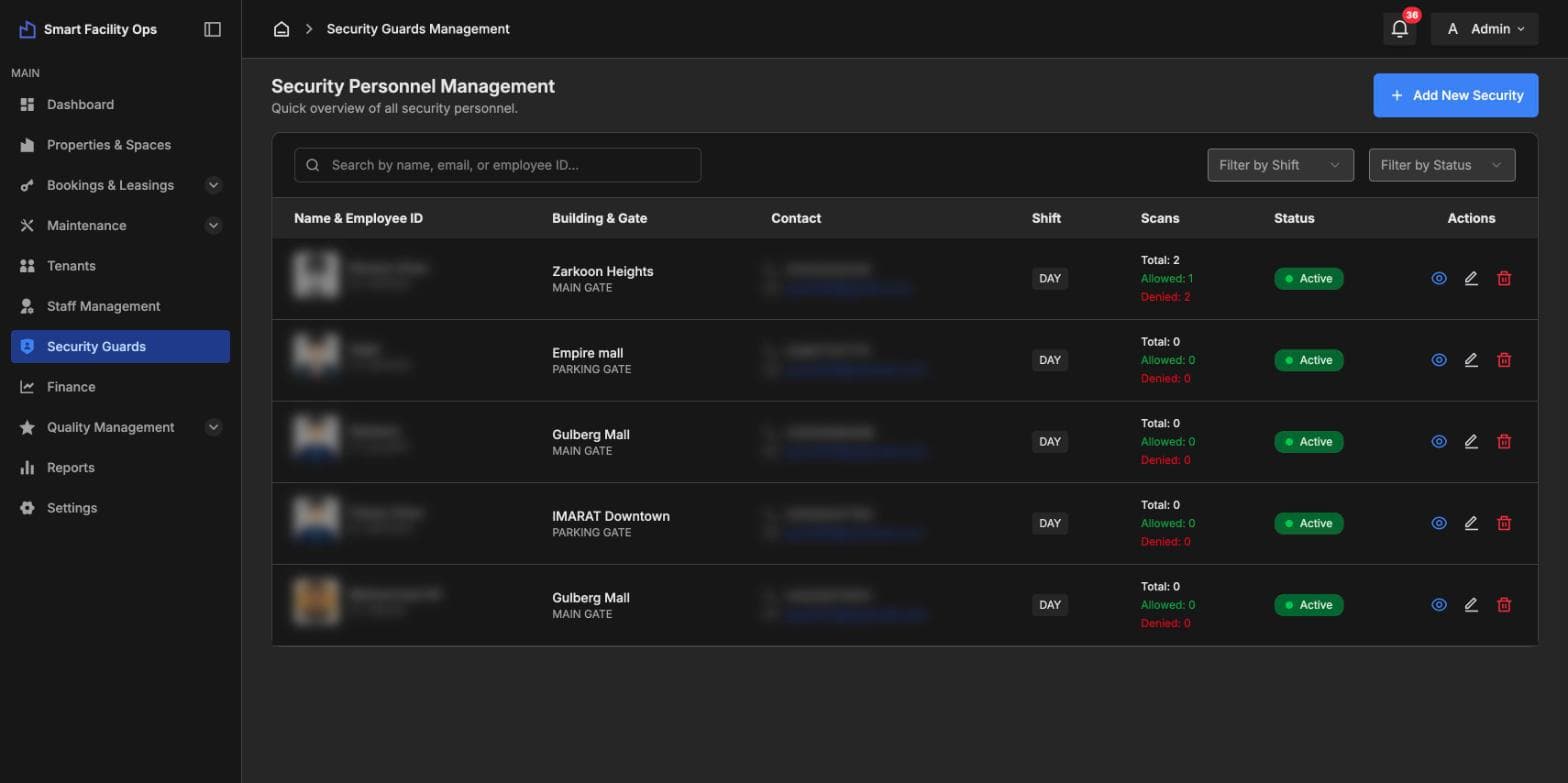
Task: Open Staff Management page
Action: (x=120, y=306)
